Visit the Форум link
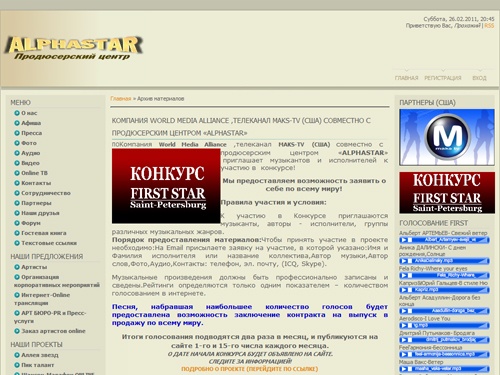This screenshot has width=500, height=375. (x=31, y=223)
